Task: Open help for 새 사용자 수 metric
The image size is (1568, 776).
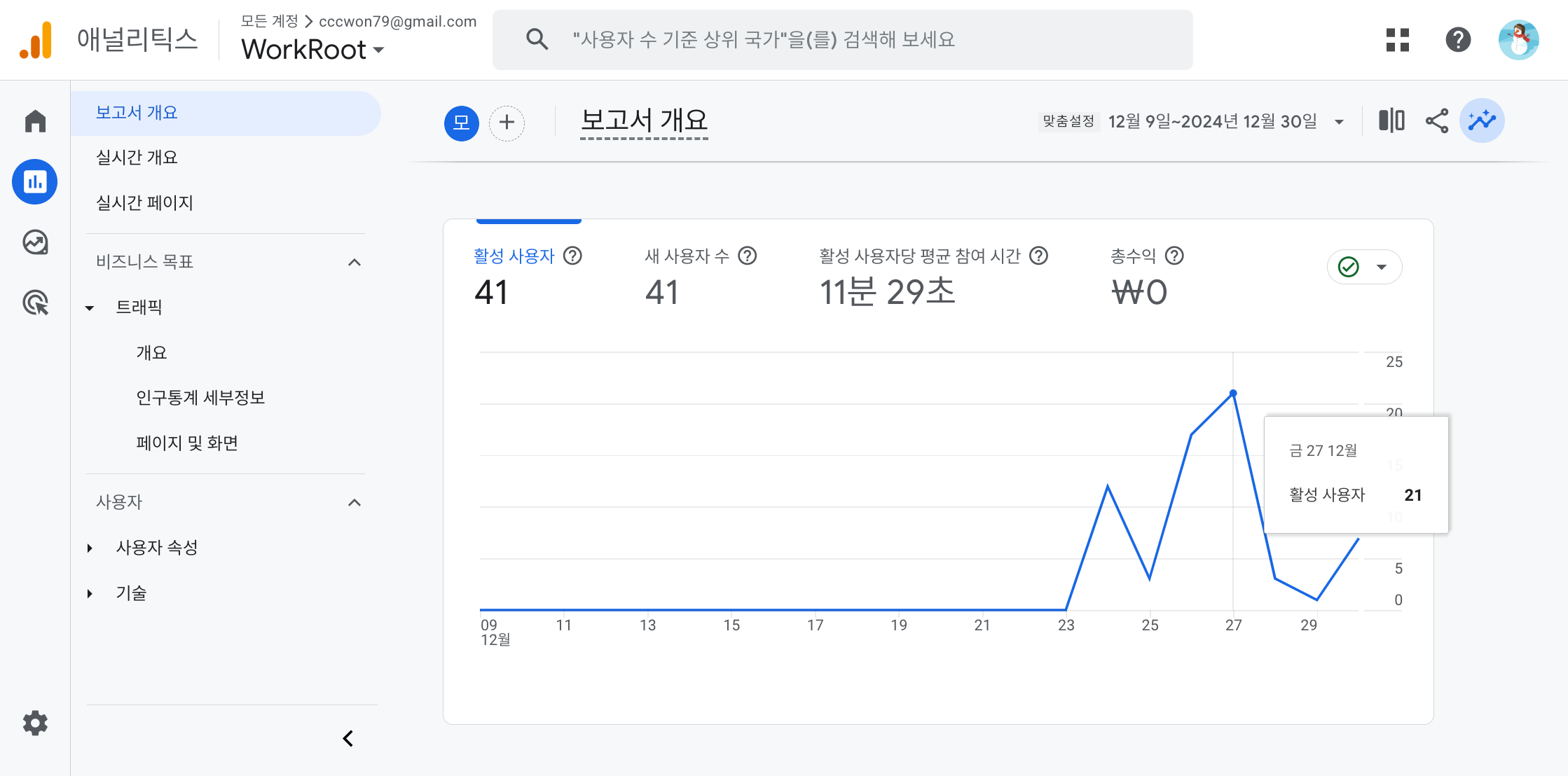Action: pos(748,256)
